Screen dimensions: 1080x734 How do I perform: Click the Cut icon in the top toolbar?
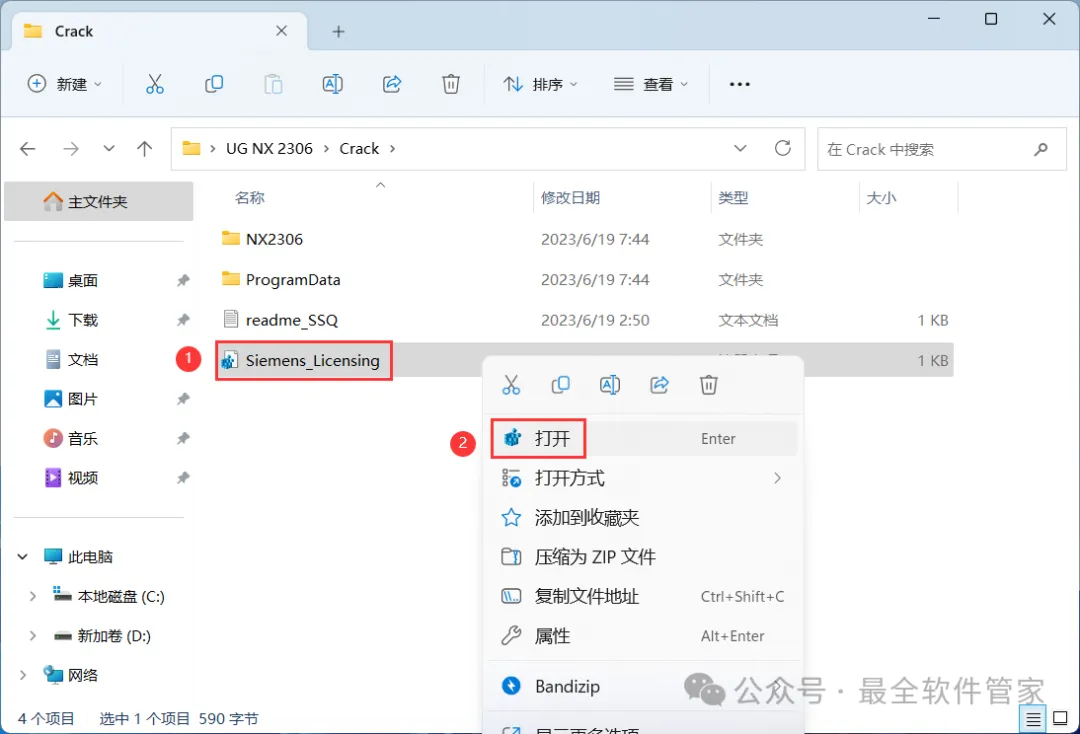pyautogui.click(x=155, y=84)
